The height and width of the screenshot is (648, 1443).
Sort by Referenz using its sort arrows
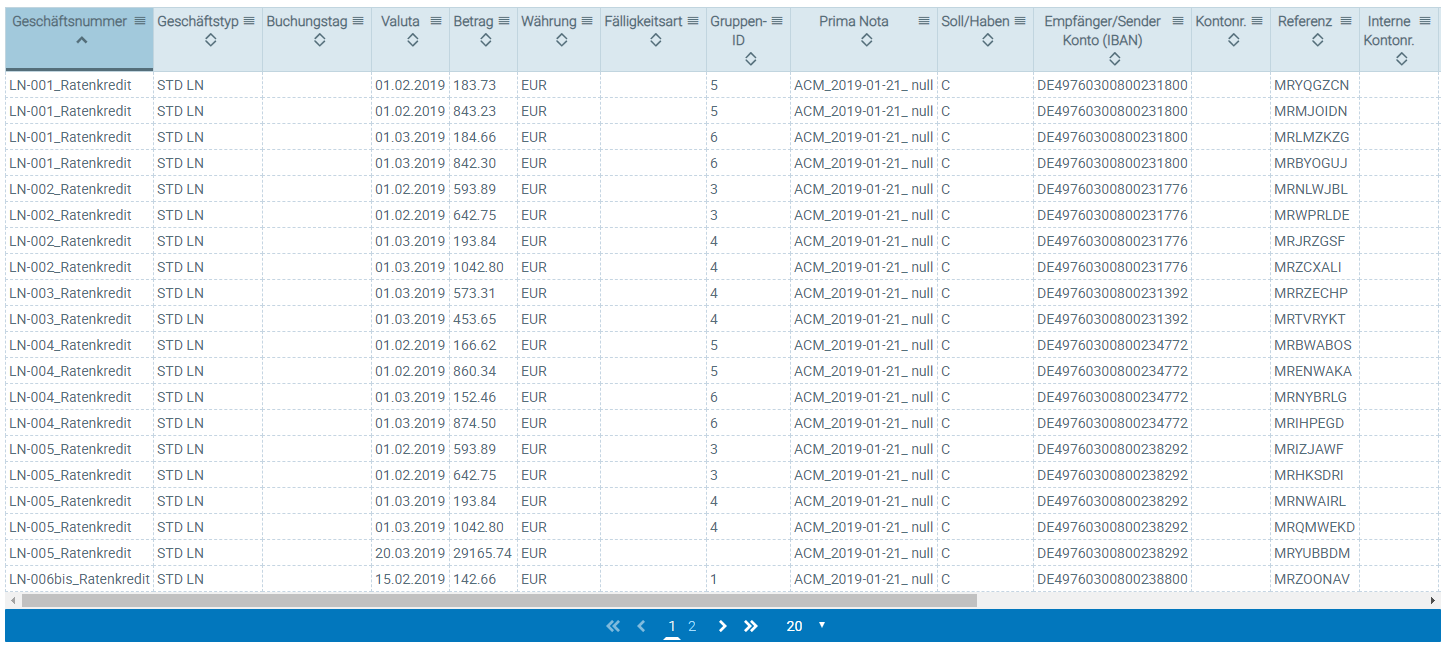(1317, 40)
